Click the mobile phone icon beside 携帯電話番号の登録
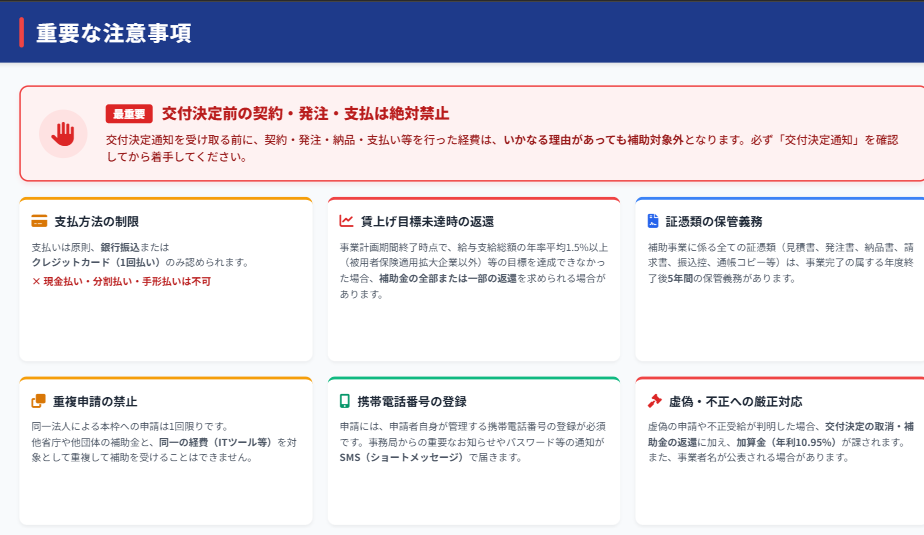Image resolution: width=924 pixels, height=535 pixels. point(346,401)
